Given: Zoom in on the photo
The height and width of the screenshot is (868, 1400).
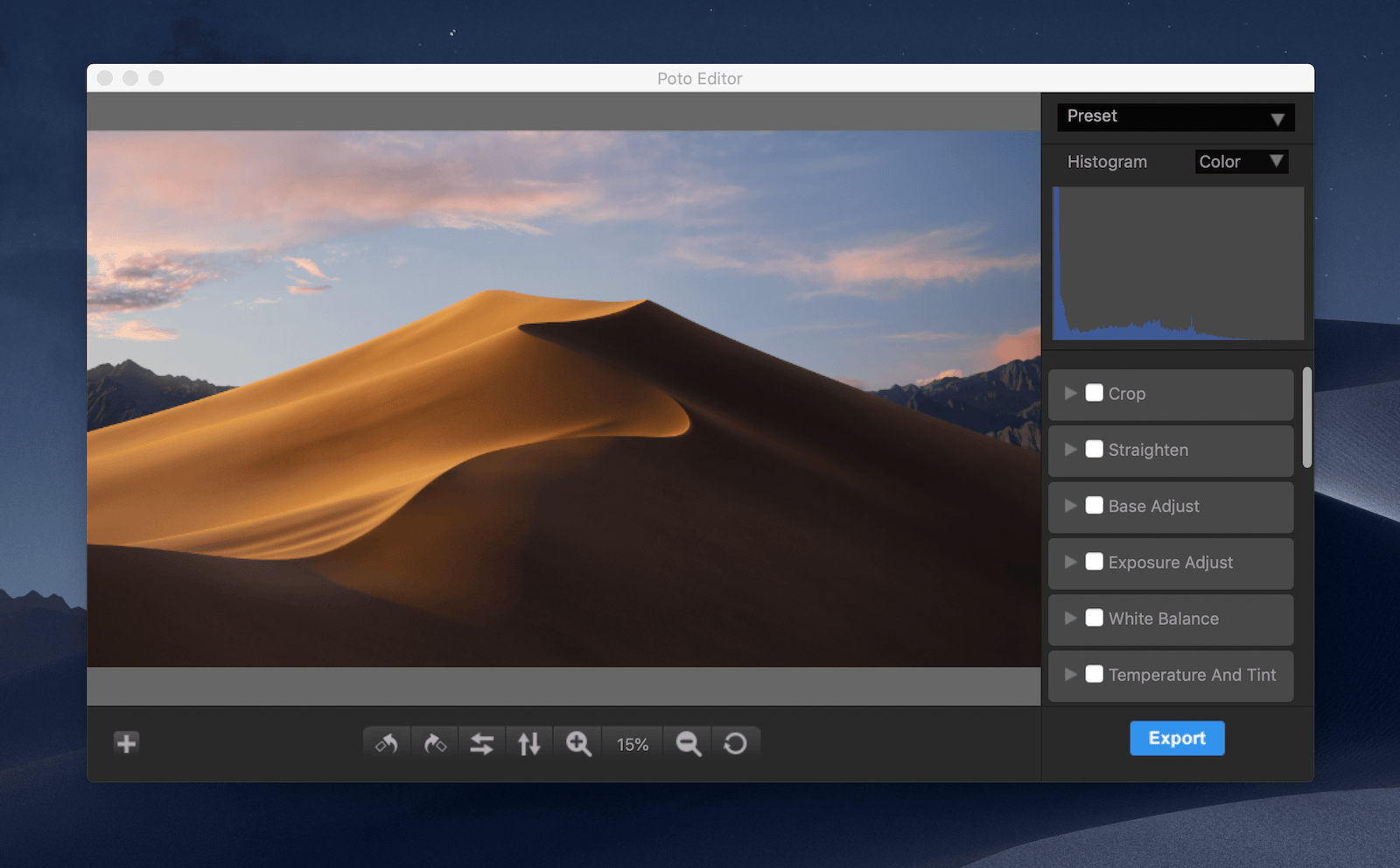Looking at the screenshot, I should (578, 744).
